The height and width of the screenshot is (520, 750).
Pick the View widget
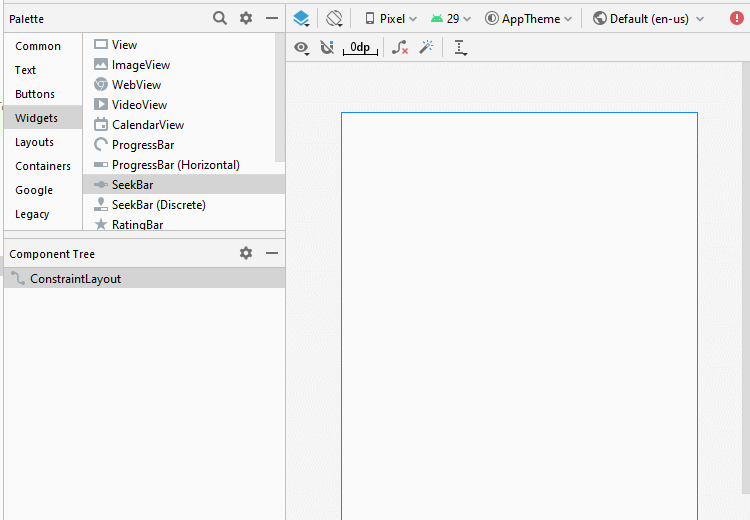point(179,44)
